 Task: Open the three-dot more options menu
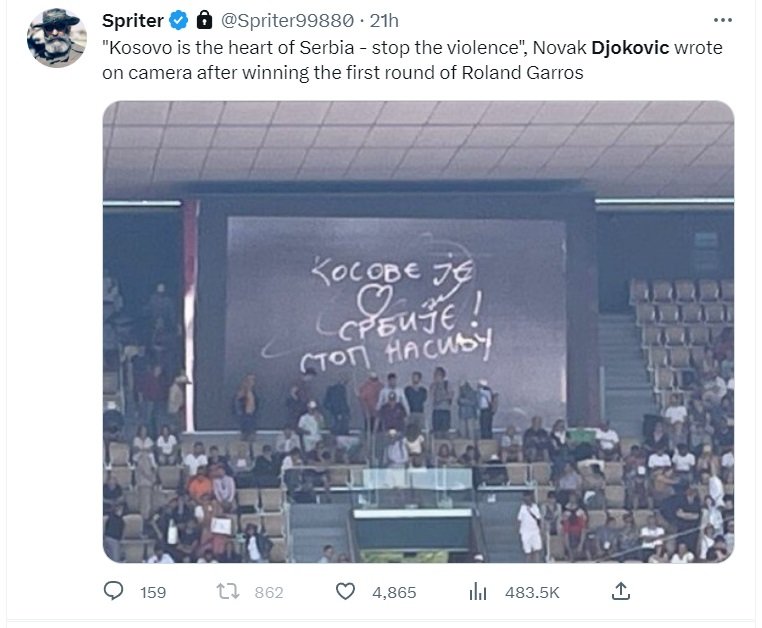pyautogui.click(x=722, y=20)
